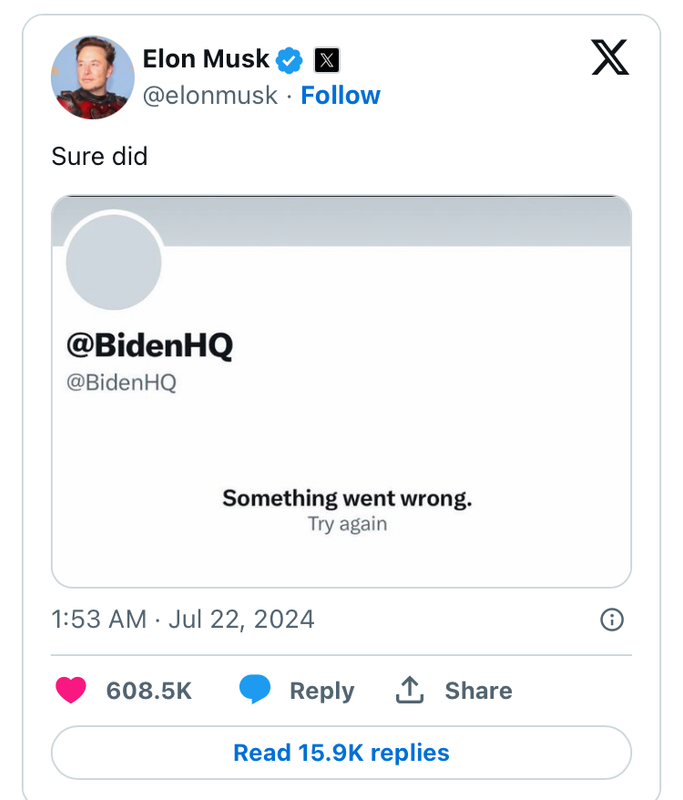The height and width of the screenshot is (800, 683).
Task: Click the 608.5K likes count
Action: coord(148,691)
